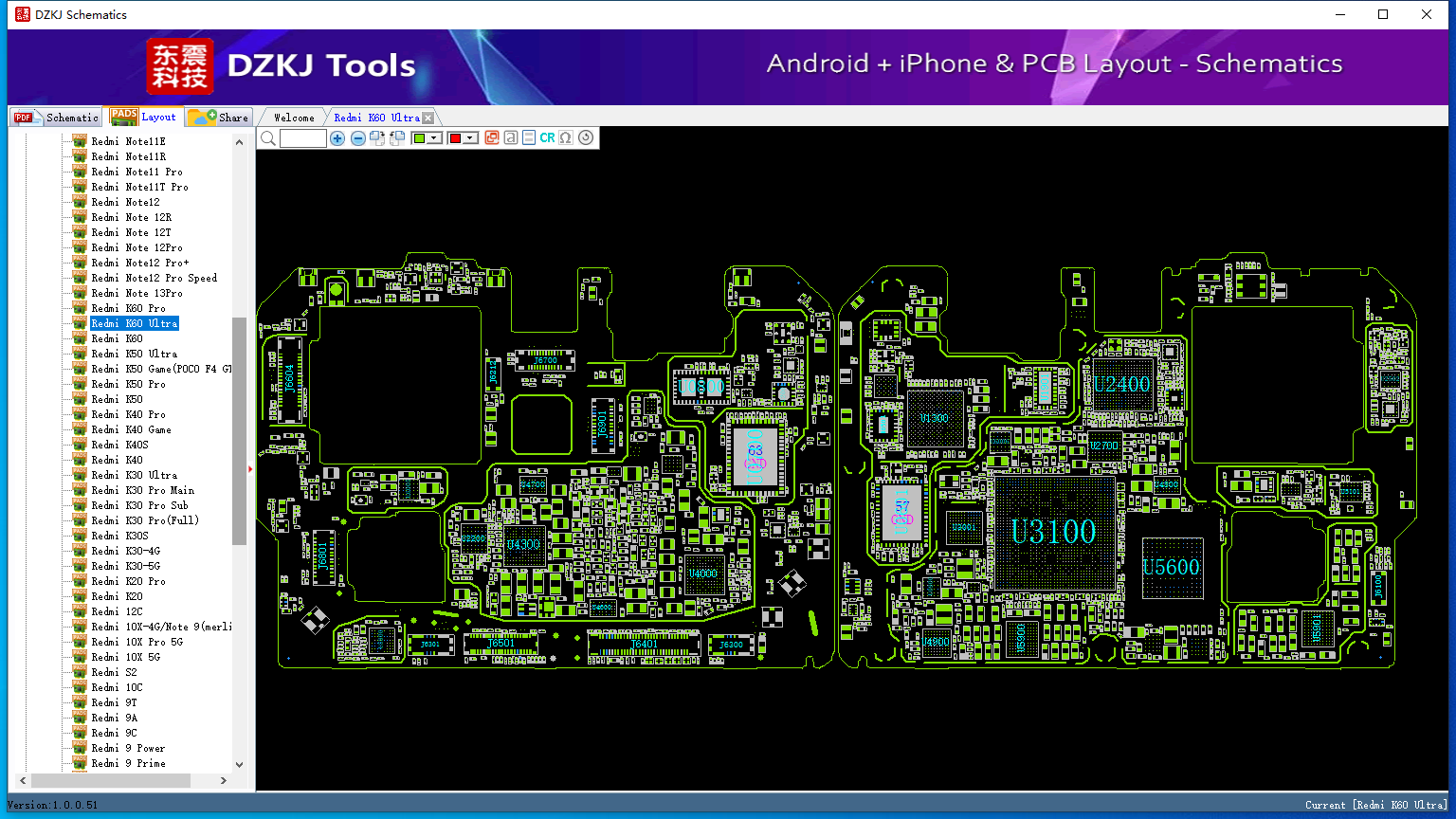Click the board icon beside Redmi 12C
The width and height of the screenshot is (1456, 819).
tap(80, 611)
